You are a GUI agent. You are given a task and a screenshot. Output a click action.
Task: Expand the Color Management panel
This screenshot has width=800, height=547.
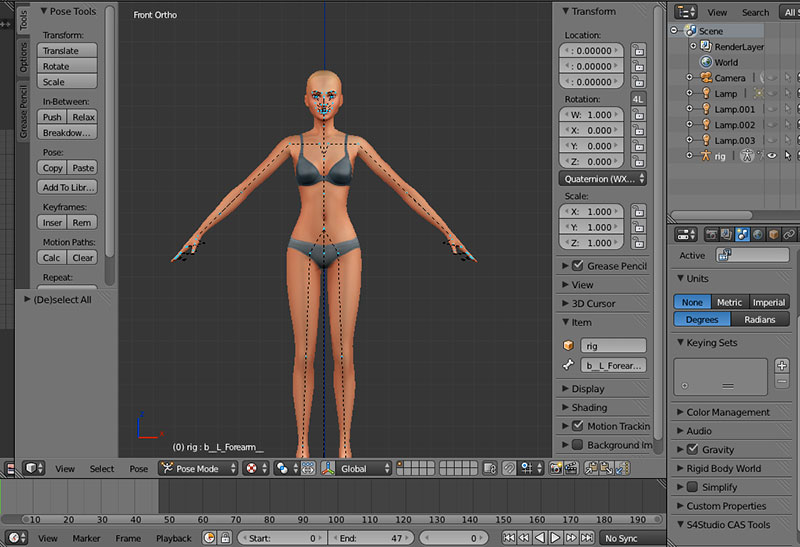click(727, 412)
